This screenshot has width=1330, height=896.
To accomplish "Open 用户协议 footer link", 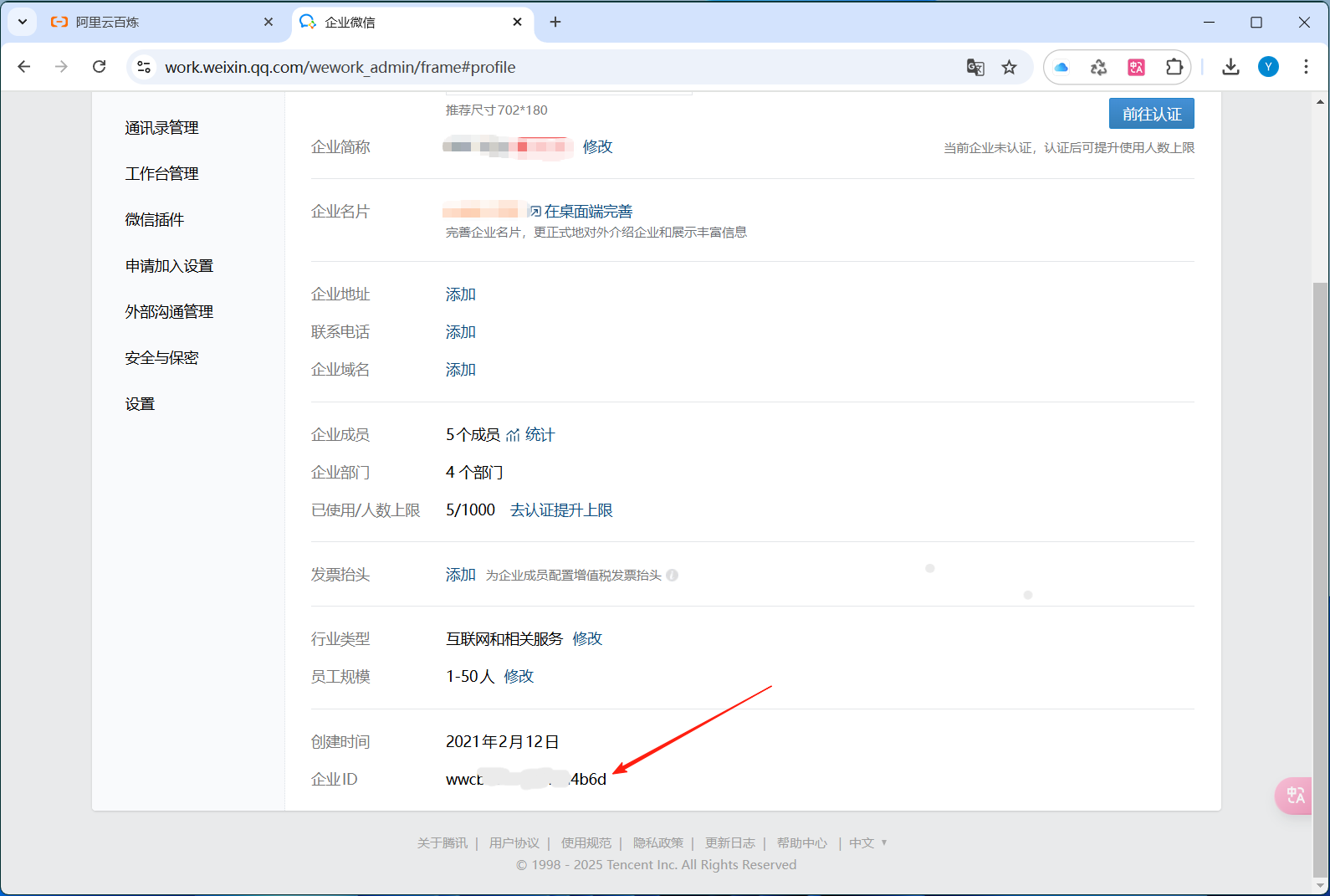I will 514,843.
